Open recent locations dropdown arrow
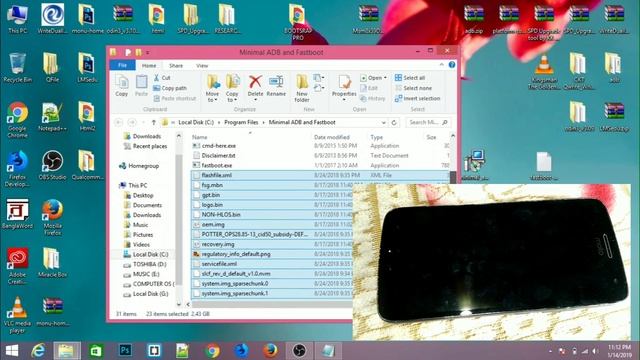This screenshot has height=360, width=640. pyautogui.click(x=143, y=122)
